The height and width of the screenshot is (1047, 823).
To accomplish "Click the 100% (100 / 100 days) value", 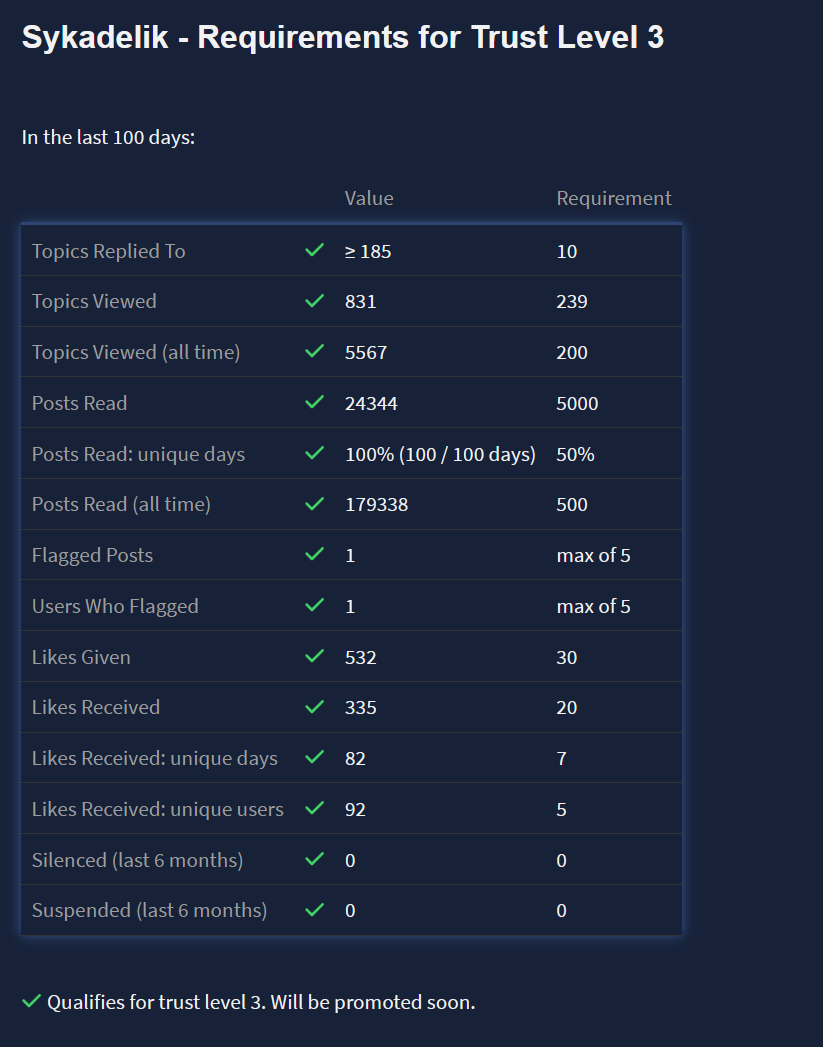I will (440, 454).
